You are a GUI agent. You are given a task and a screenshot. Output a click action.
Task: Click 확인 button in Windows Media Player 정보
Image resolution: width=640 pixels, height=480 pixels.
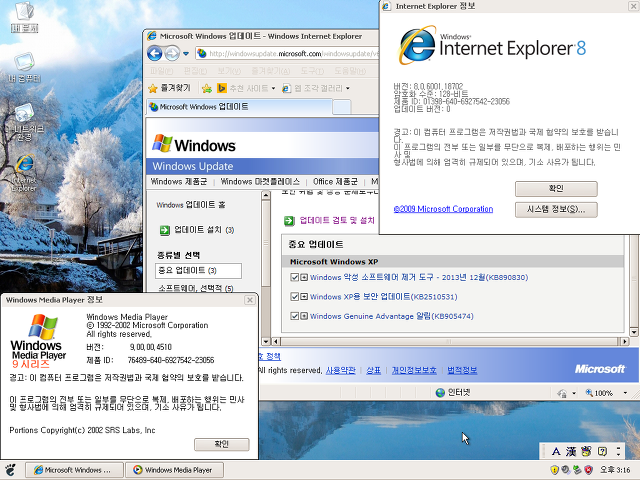pos(222,444)
